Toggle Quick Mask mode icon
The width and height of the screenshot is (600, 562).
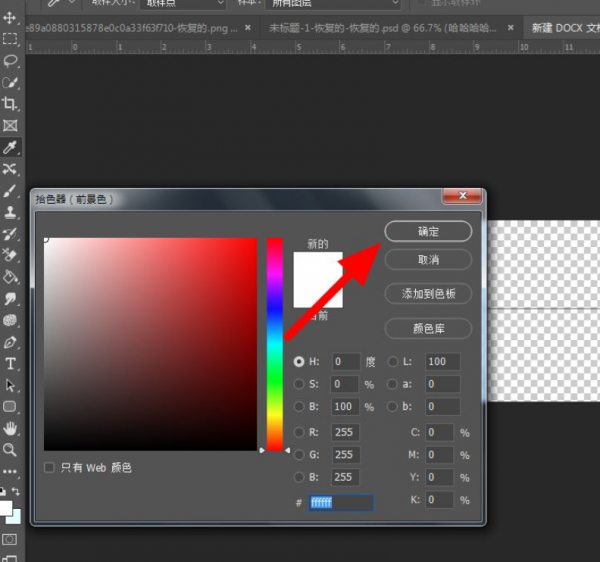9,539
